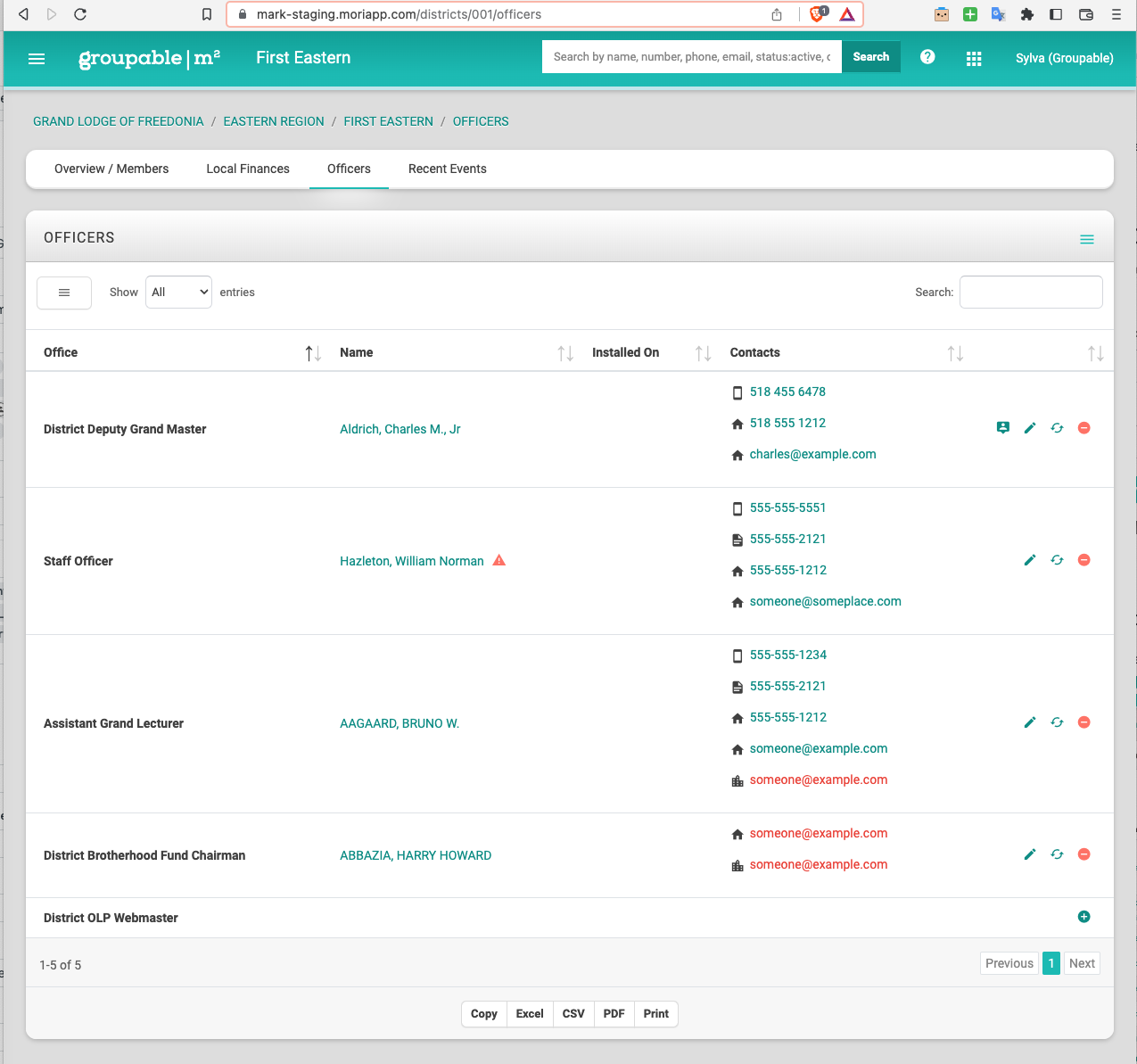Remove Assistant Grand Lecturer entry
The width and height of the screenshot is (1137, 1064).
click(1084, 722)
